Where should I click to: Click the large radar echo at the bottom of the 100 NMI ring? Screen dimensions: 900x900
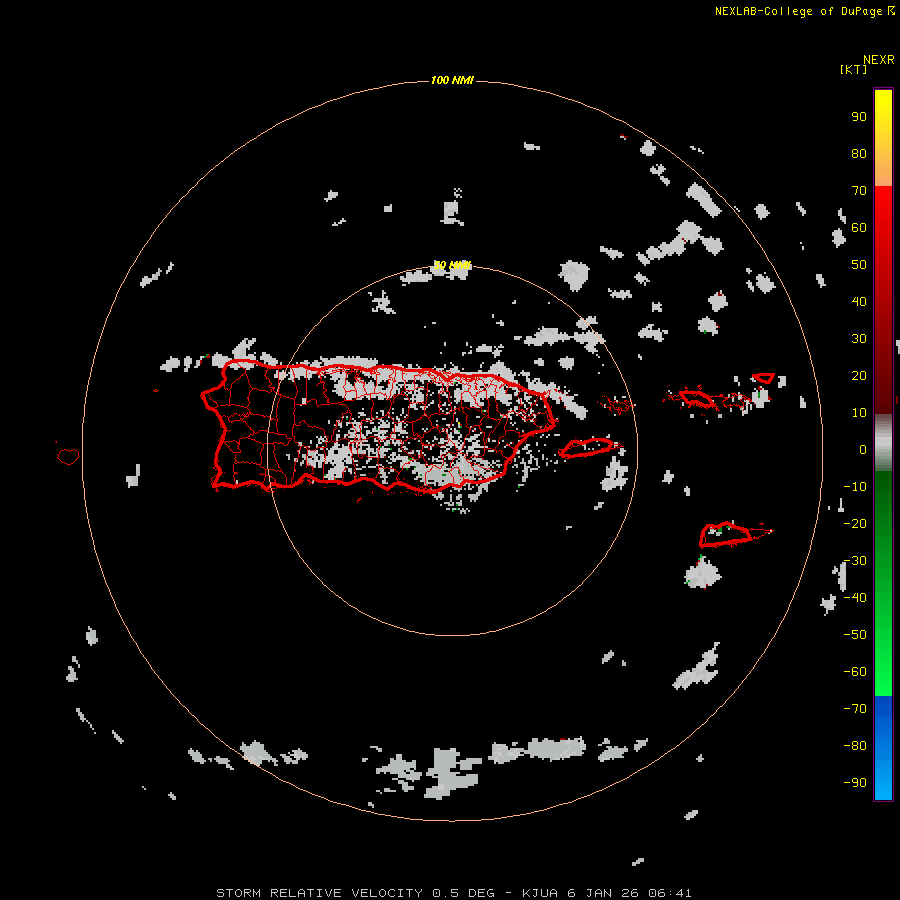point(451,773)
